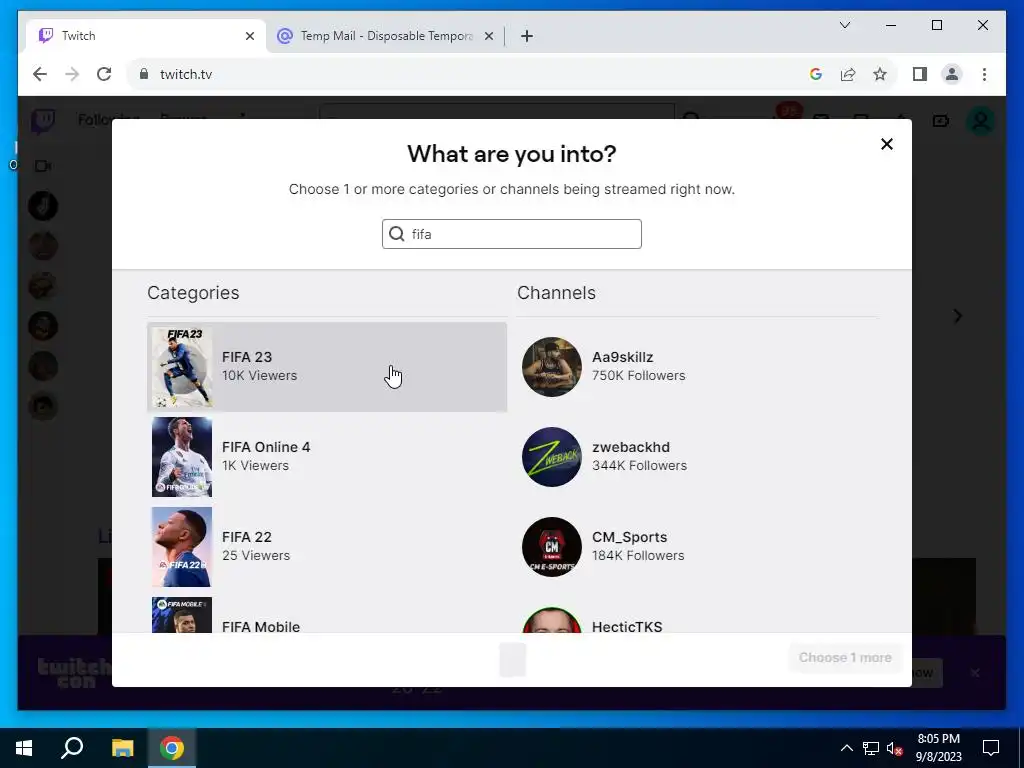
Task: Click 'FIFA 22' title text
Action: (246, 537)
